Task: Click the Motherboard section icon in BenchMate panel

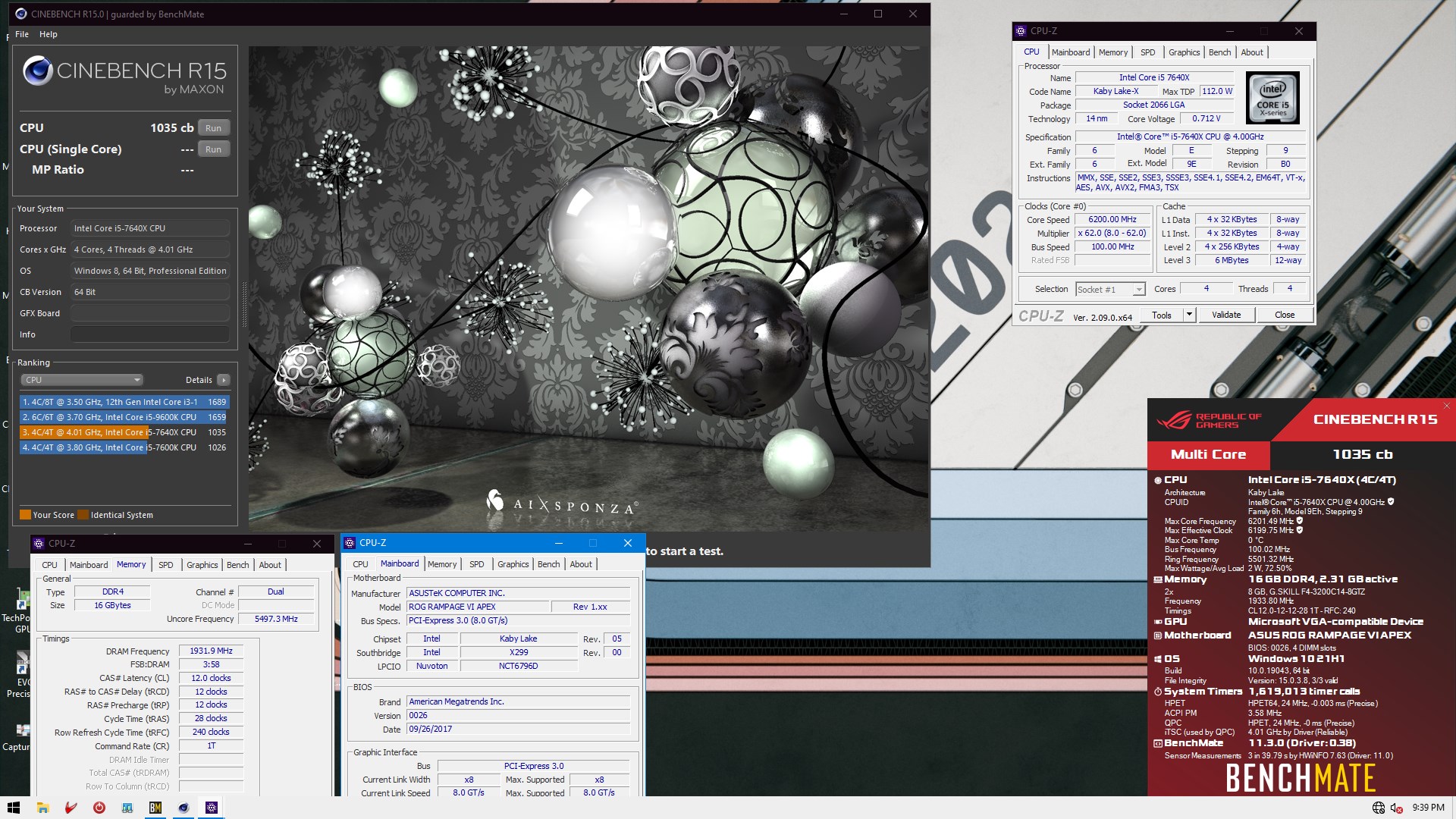Action: click(x=1158, y=635)
